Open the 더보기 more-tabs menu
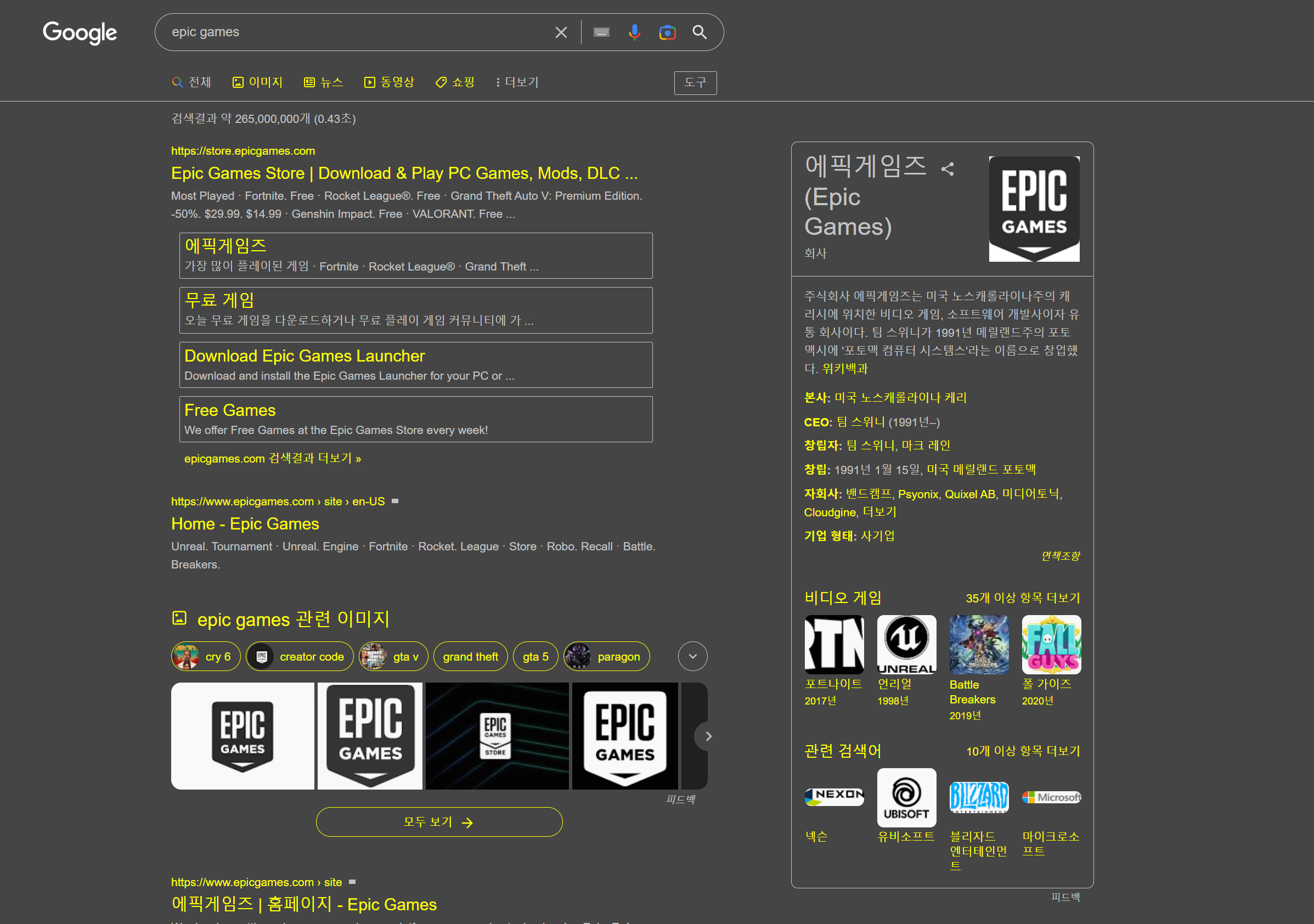The image size is (1314, 924). coord(517,82)
